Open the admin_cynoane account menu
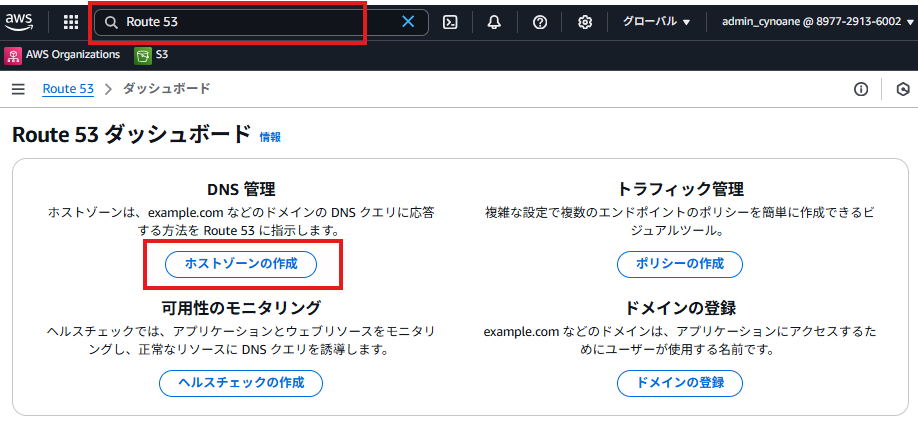 817,22
